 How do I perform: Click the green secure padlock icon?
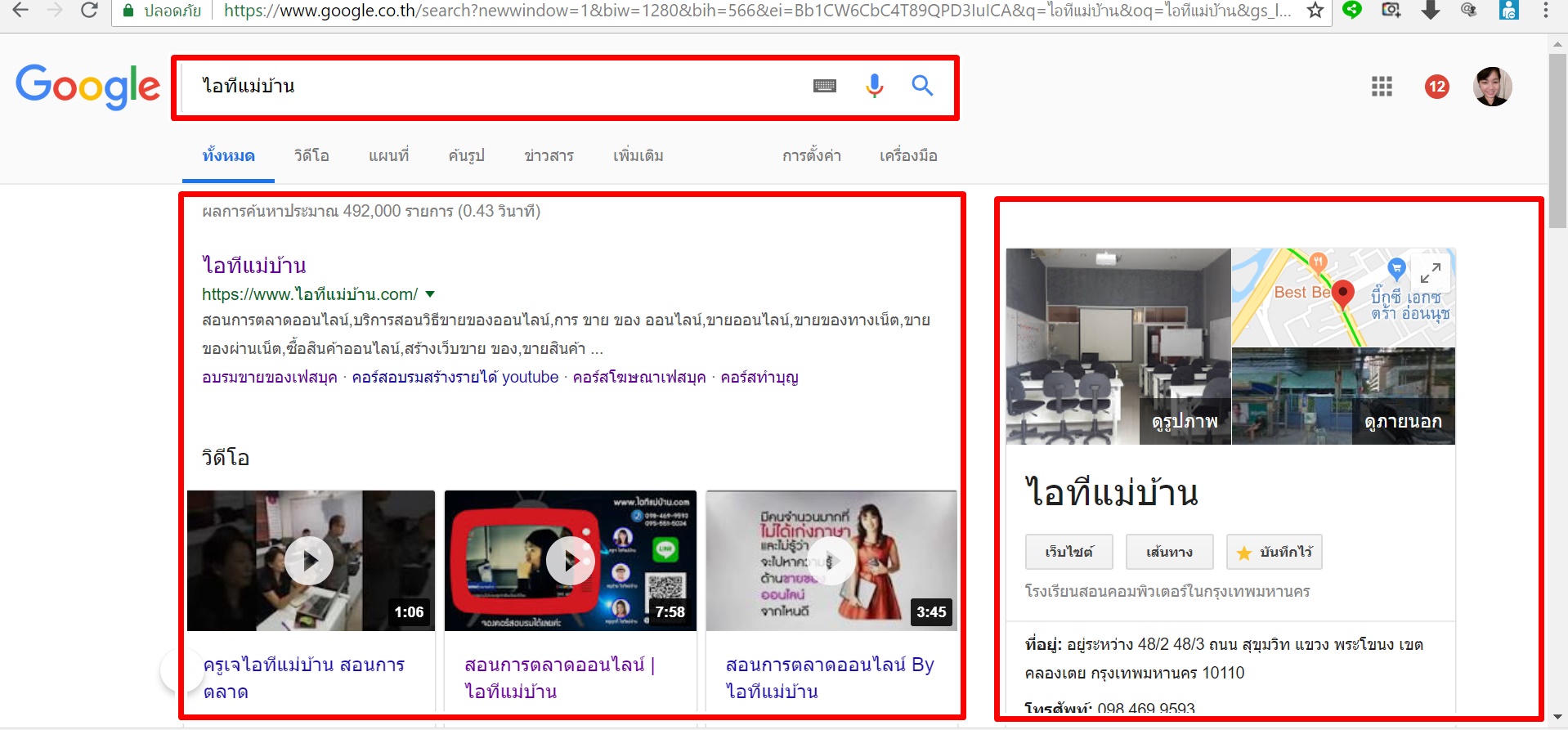pos(128,11)
